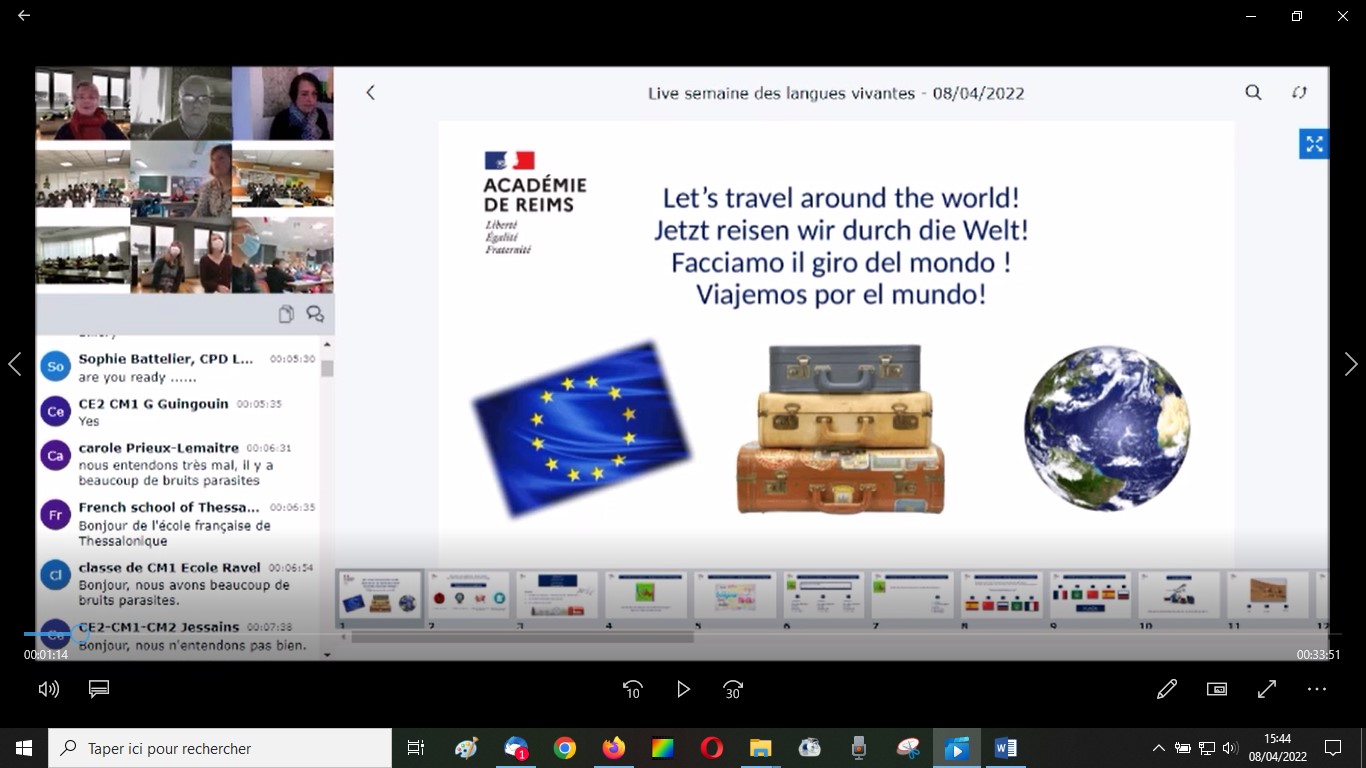
Task: Open Opera browser from taskbar
Action: pyautogui.click(x=712, y=748)
